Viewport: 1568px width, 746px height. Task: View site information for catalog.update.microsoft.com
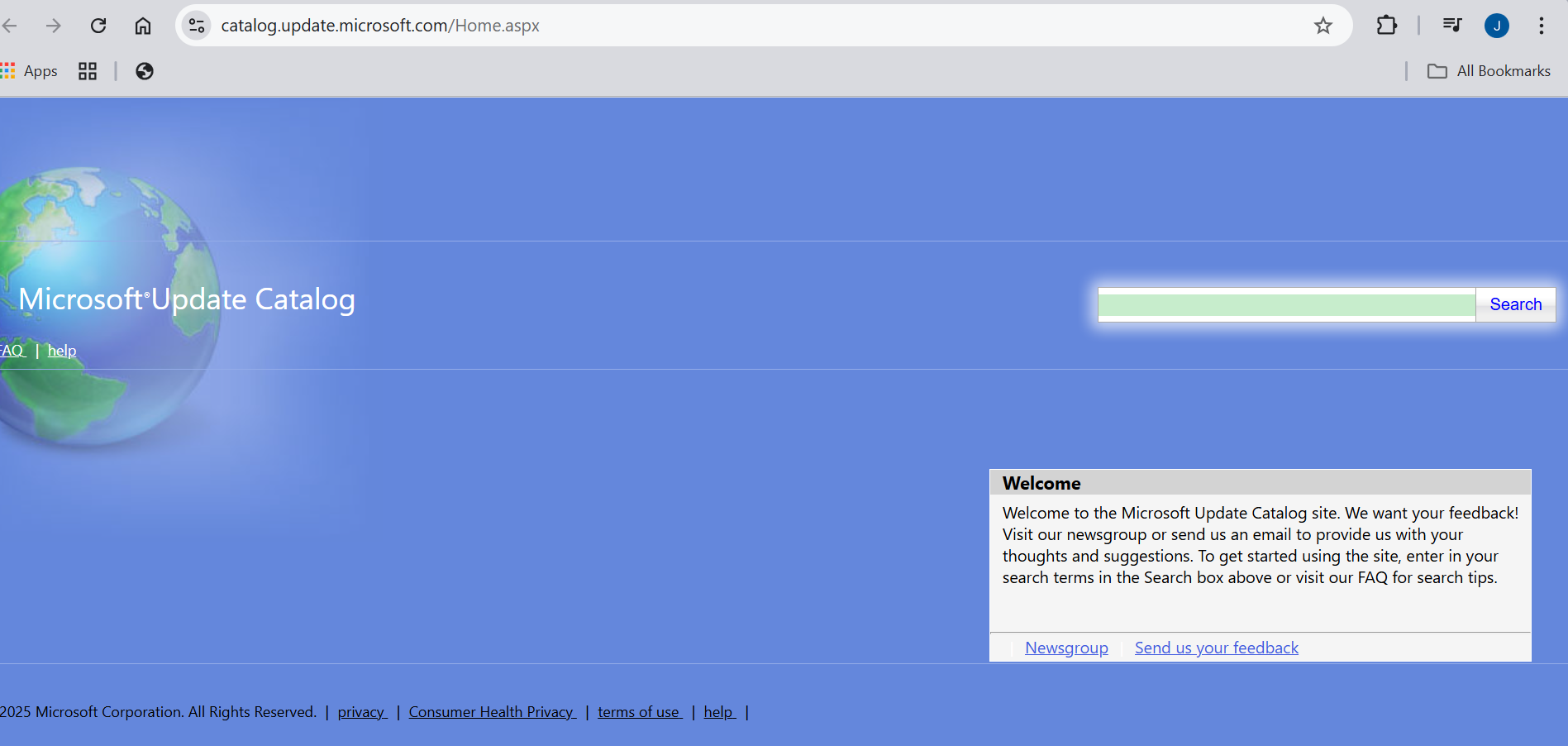coord(196,26)
